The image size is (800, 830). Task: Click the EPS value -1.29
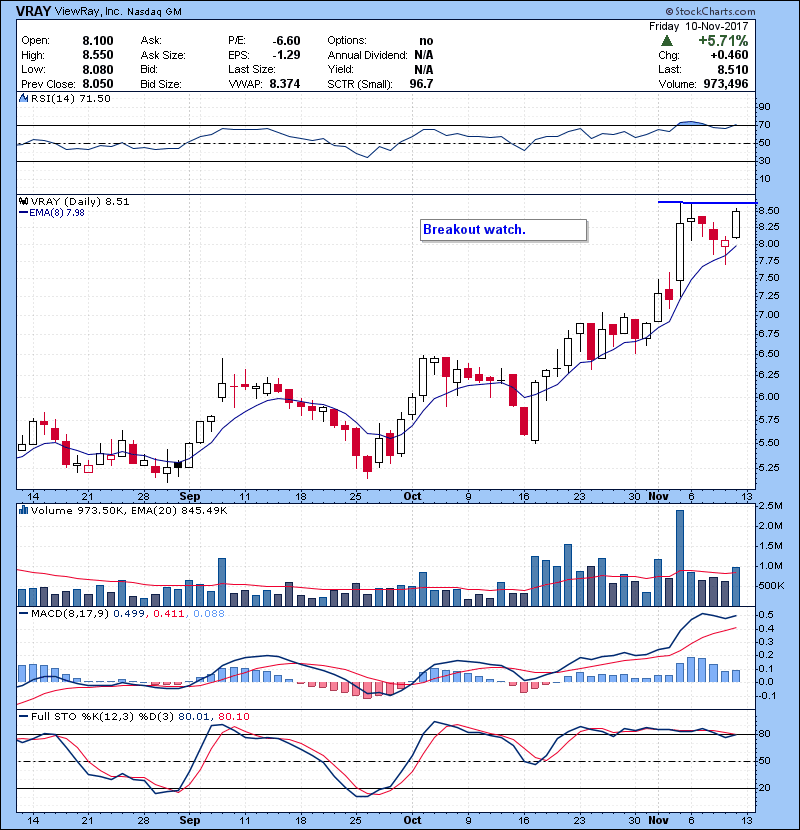[286, 55]
